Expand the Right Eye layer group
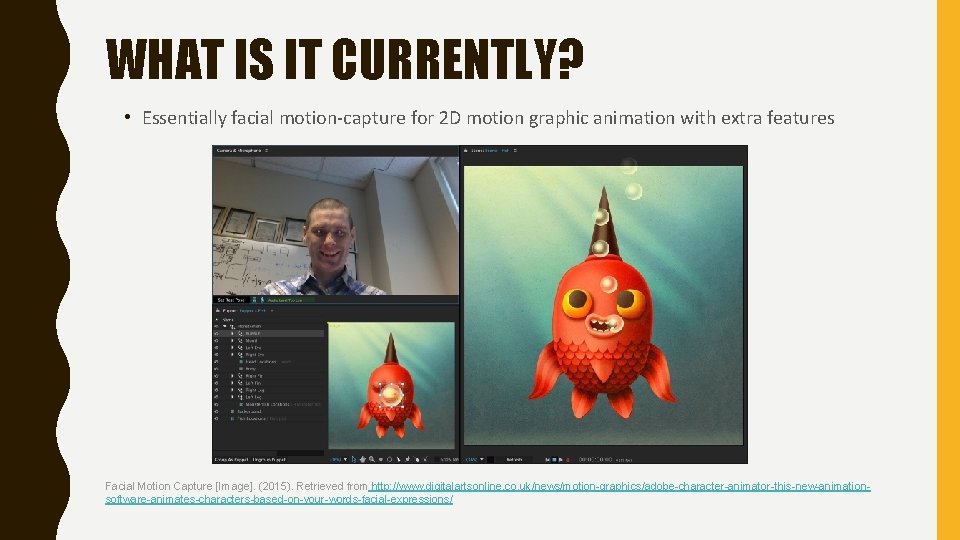 tap(232, 354)
